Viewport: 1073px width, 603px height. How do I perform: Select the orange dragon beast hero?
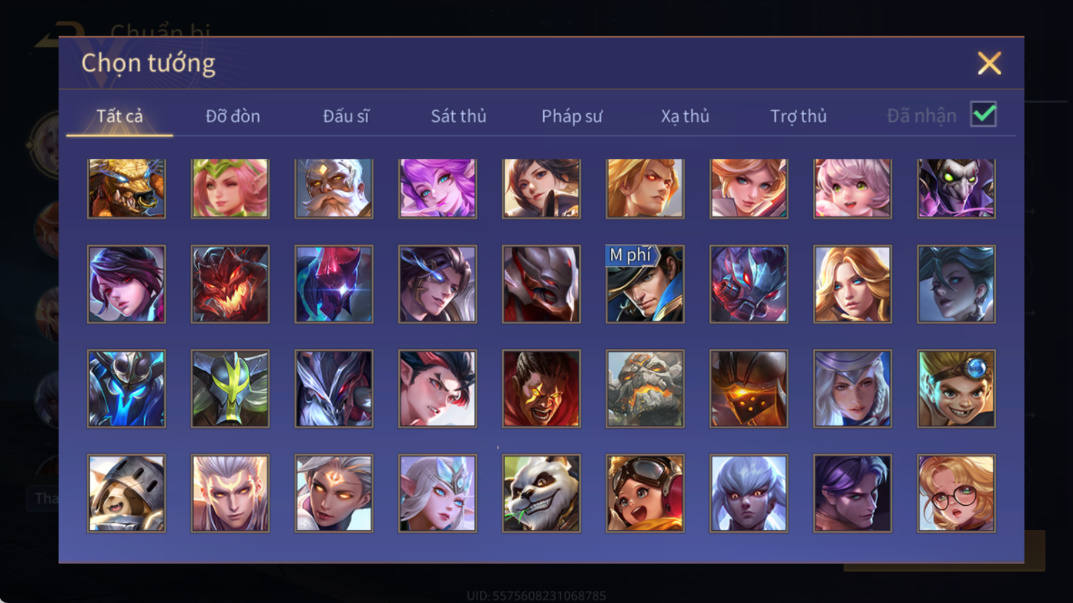127,188
